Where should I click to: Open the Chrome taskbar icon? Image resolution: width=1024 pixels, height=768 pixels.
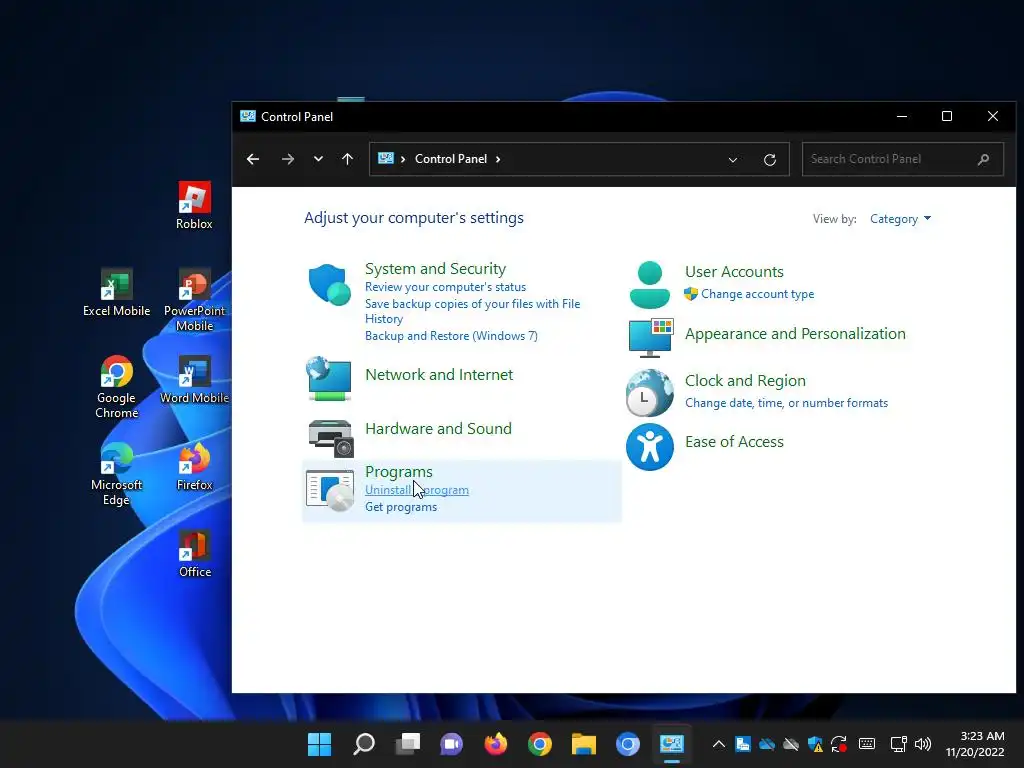[x=539, y=744]
